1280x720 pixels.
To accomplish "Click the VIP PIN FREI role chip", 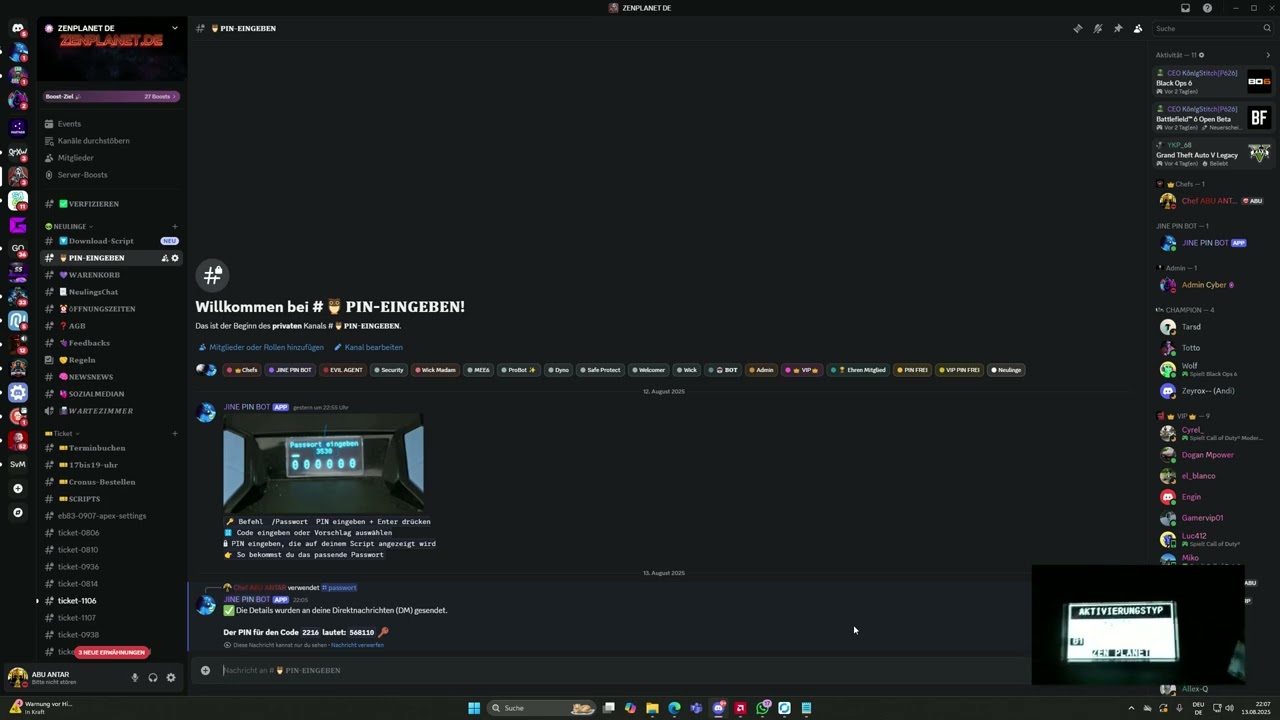I will (959, 370).
